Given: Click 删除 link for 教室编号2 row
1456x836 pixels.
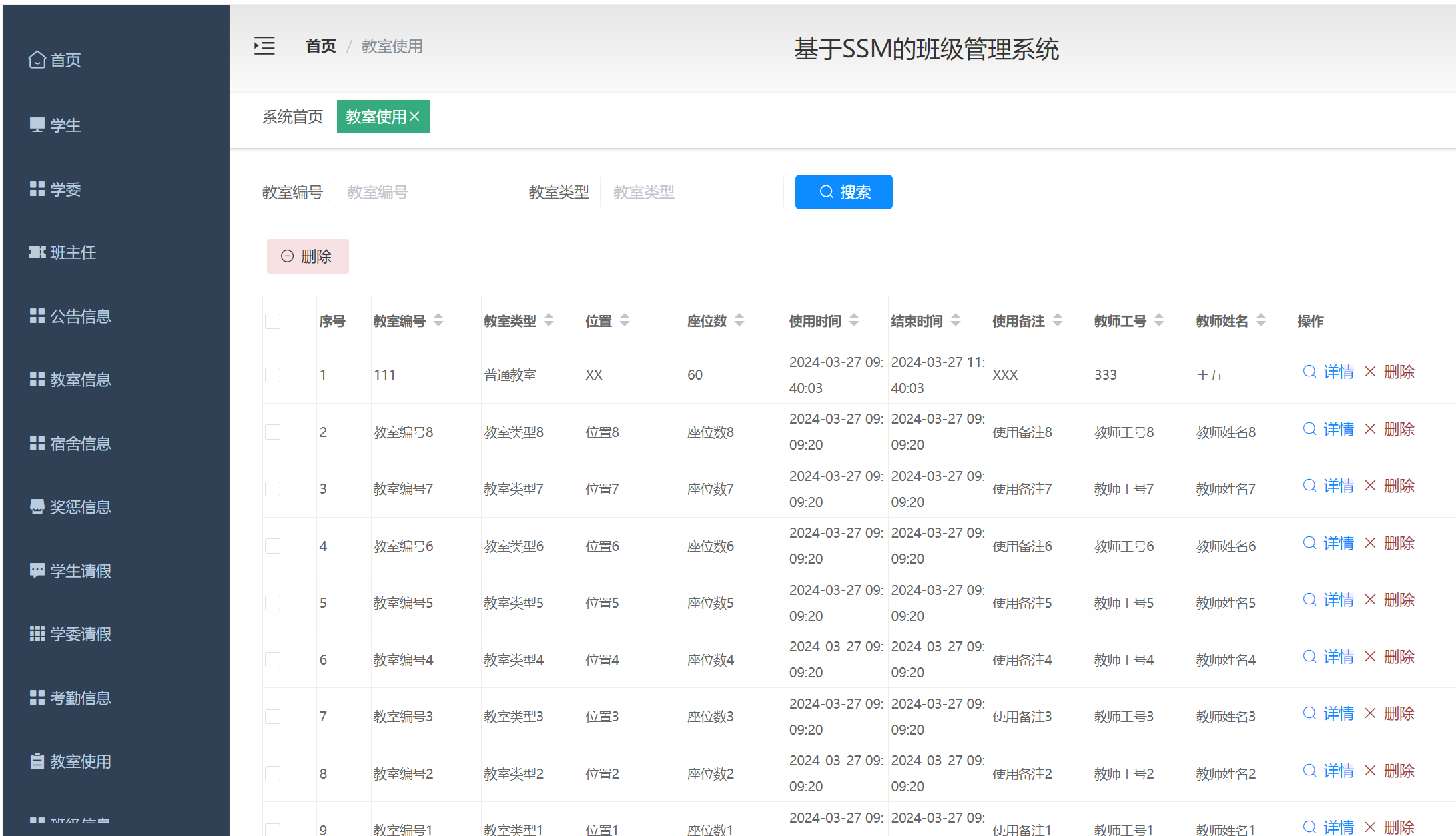Looking at the screenshot, I should coord(1399,771).
